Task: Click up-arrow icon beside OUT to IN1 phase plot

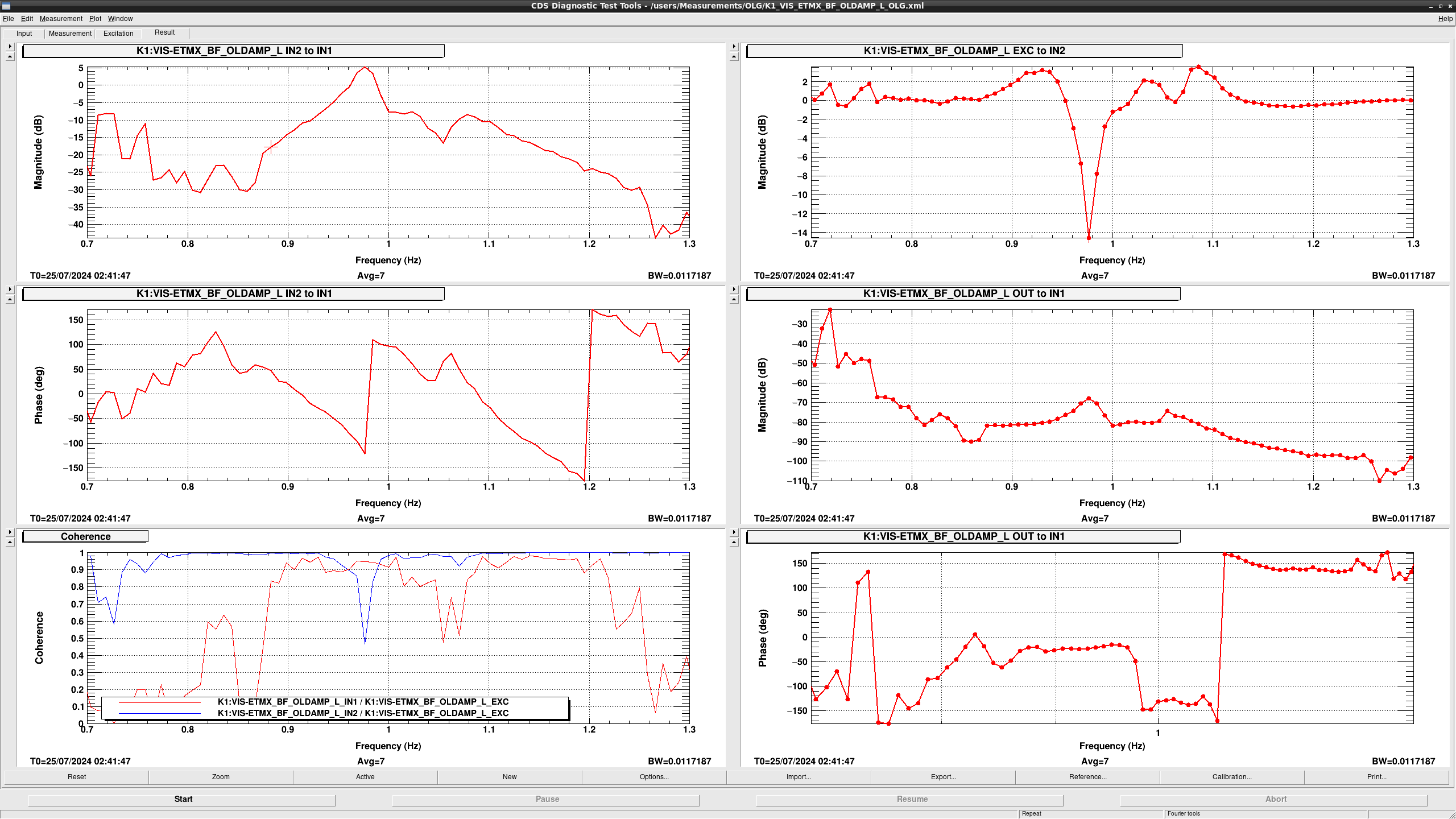Action: (x=734, y=542)
